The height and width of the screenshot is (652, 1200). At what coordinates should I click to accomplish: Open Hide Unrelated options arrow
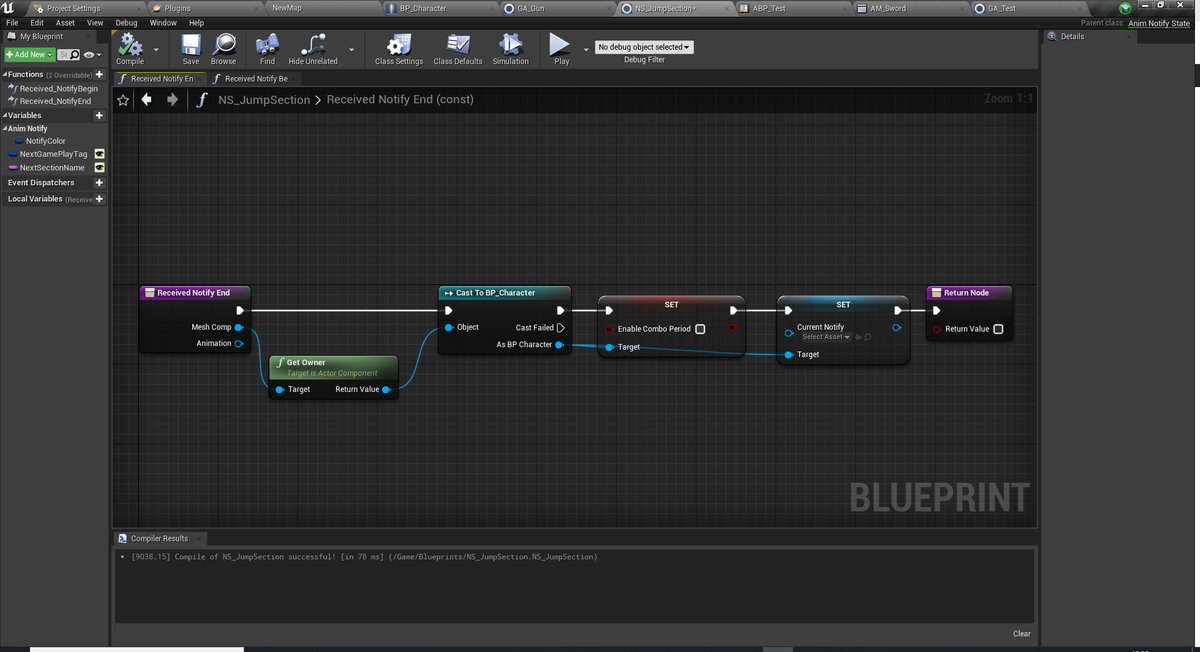[351, 48]
